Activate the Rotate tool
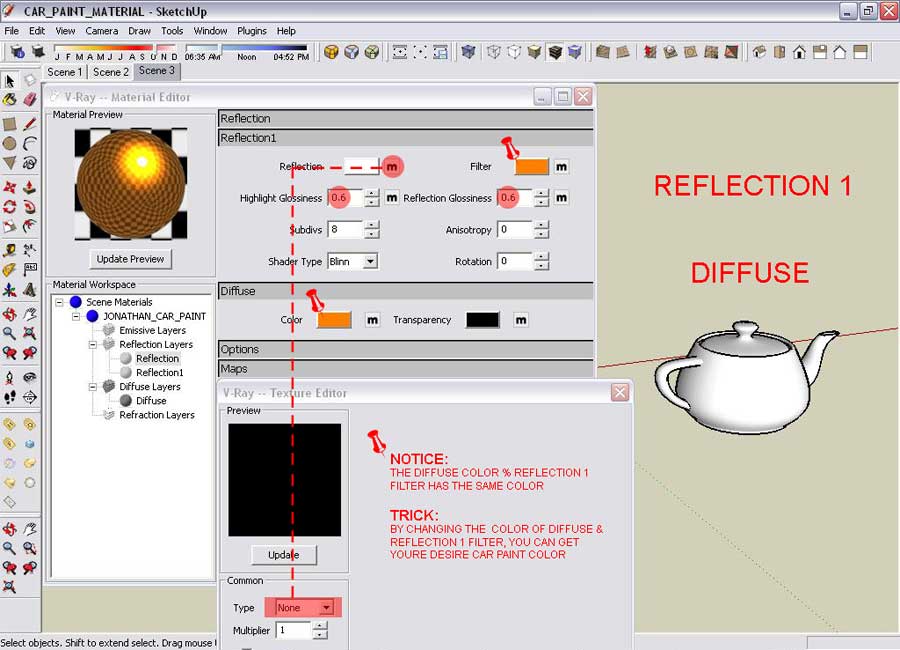 [9, 207]
